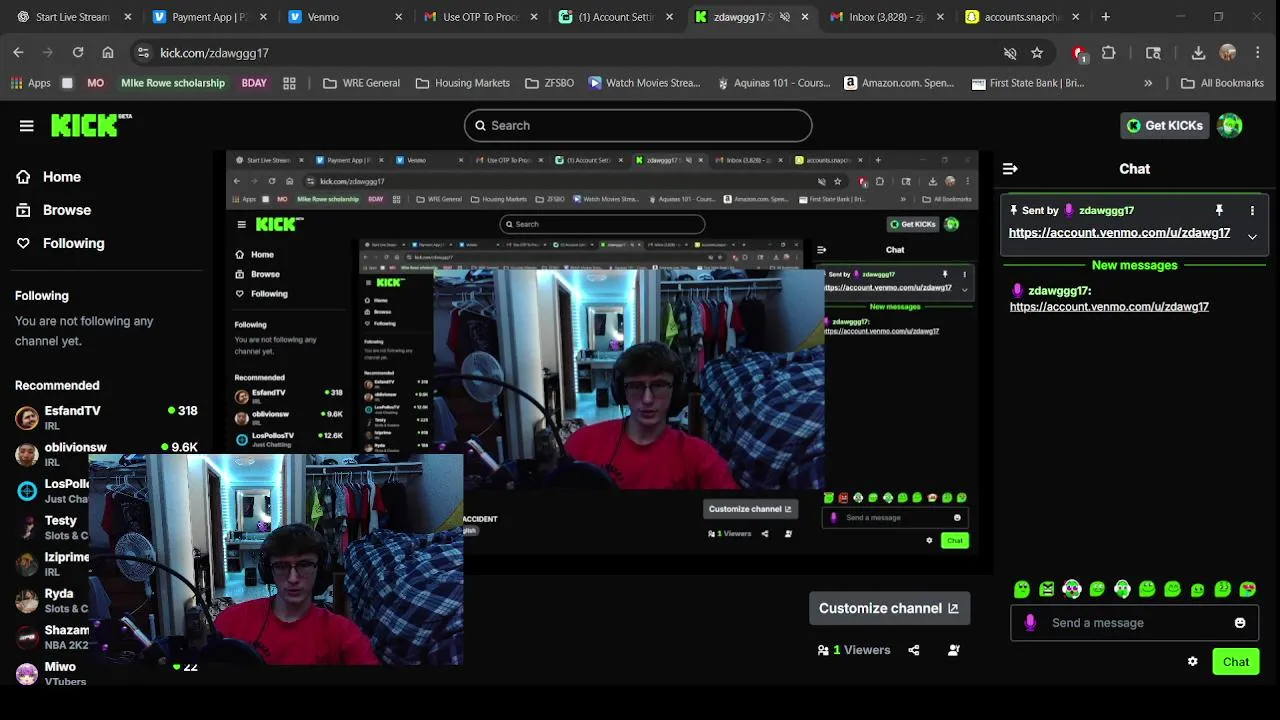1280x720 pixels.
Task: Open WRE General bookmarks folder
Action: 361,83
